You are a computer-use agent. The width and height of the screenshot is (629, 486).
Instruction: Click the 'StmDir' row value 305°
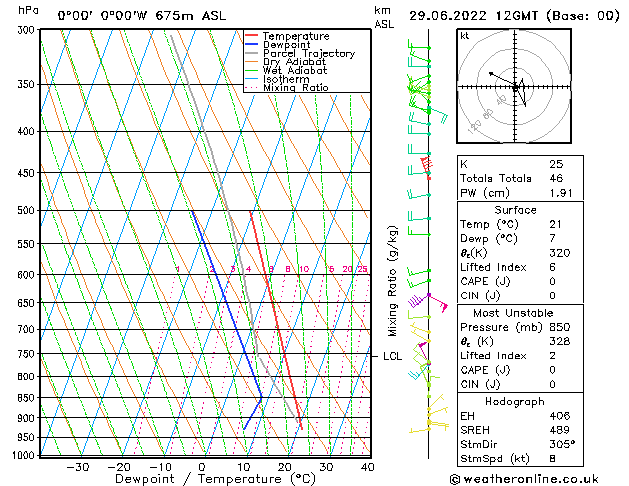(x=562, y=444)
